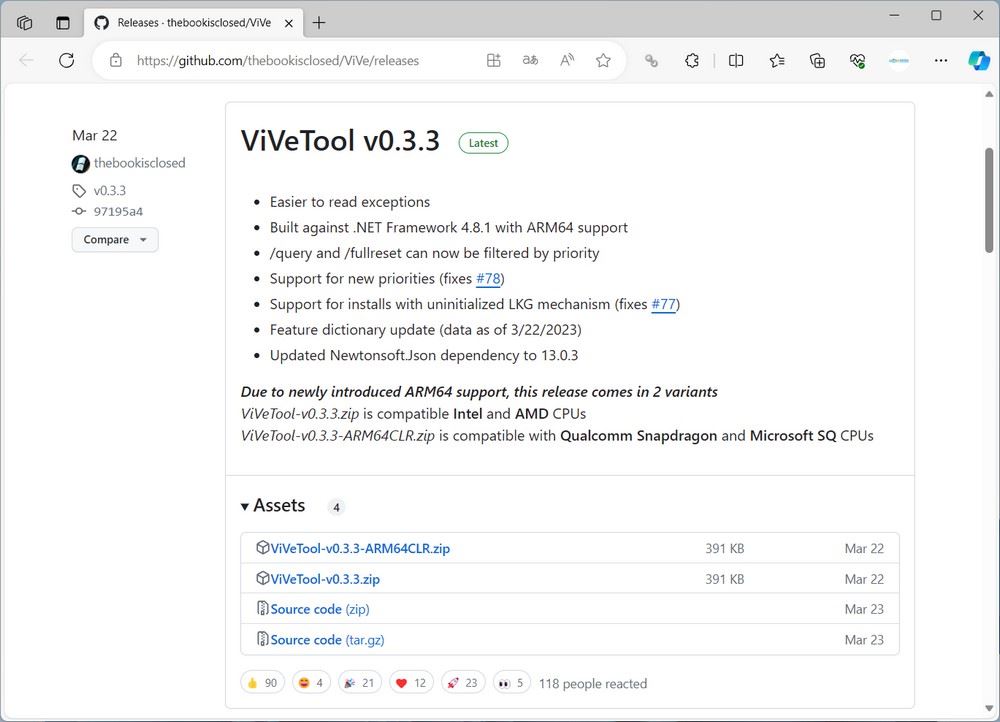The height and width of the screenshot is (722, 1000).
Task: Click the rocket reaction with 23
Action: click(x=463, y=683)
